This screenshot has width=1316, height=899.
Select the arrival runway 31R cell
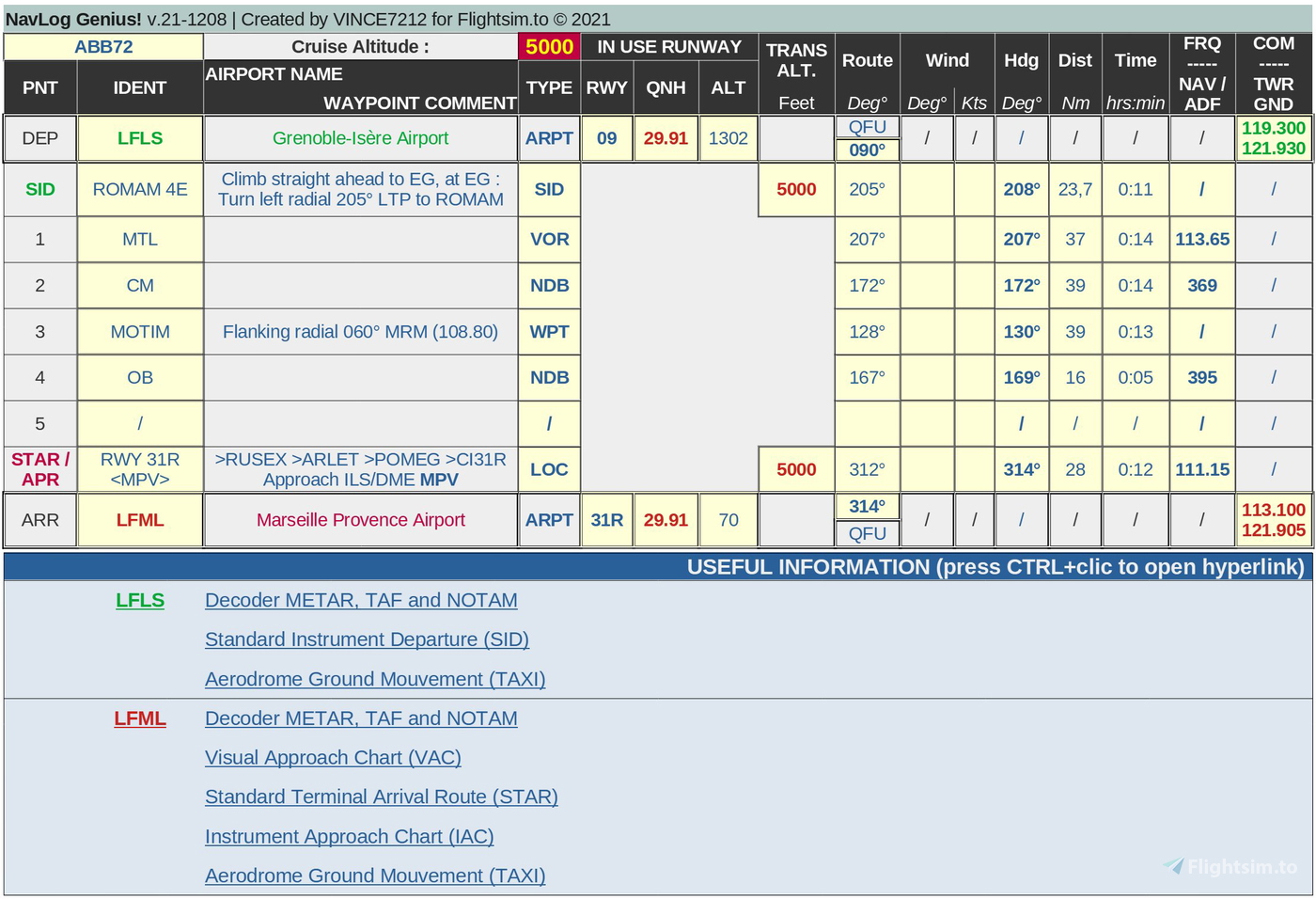[x=606, y=520]
